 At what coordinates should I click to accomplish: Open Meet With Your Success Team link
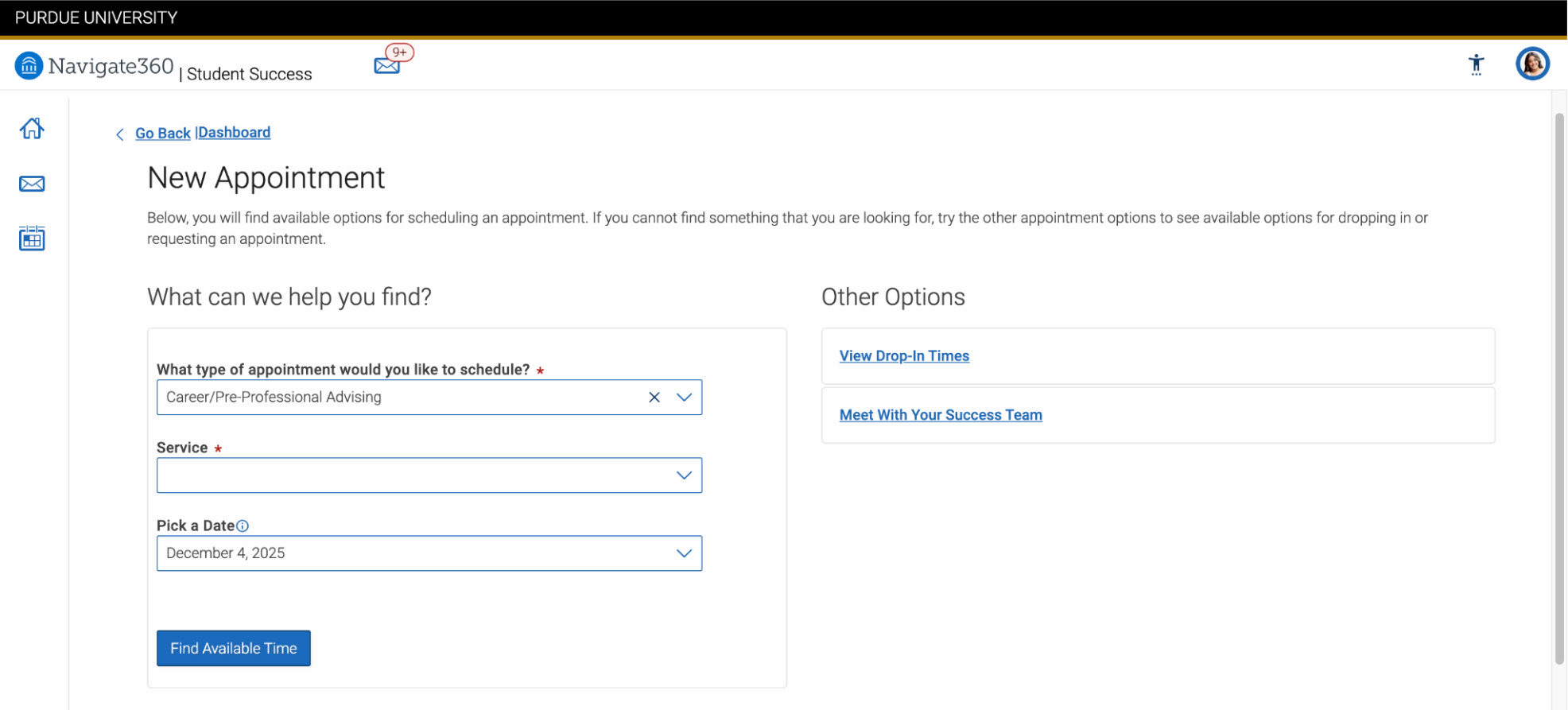[941, 415]
